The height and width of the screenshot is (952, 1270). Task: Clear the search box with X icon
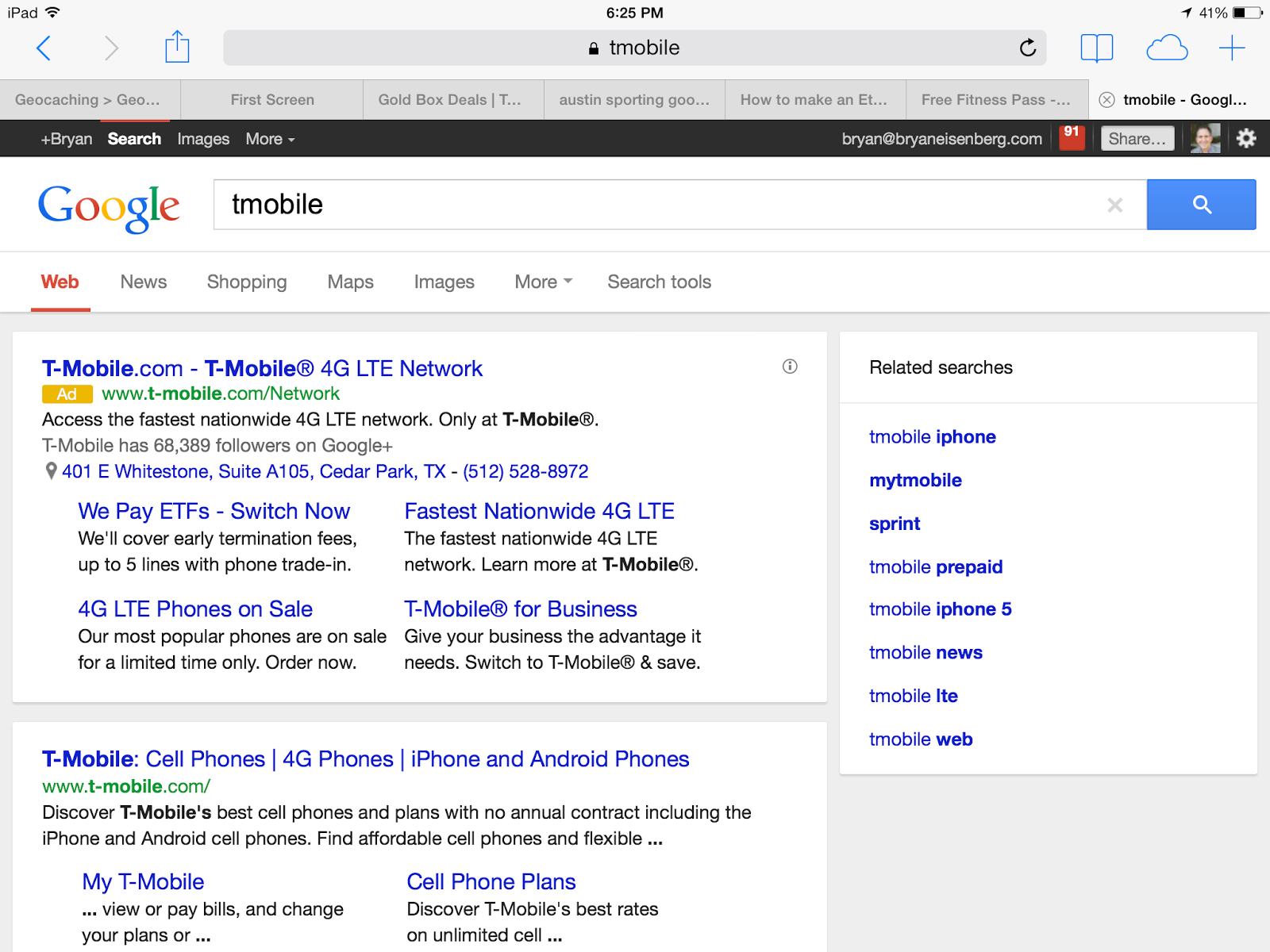click(x=1114, y=205)
